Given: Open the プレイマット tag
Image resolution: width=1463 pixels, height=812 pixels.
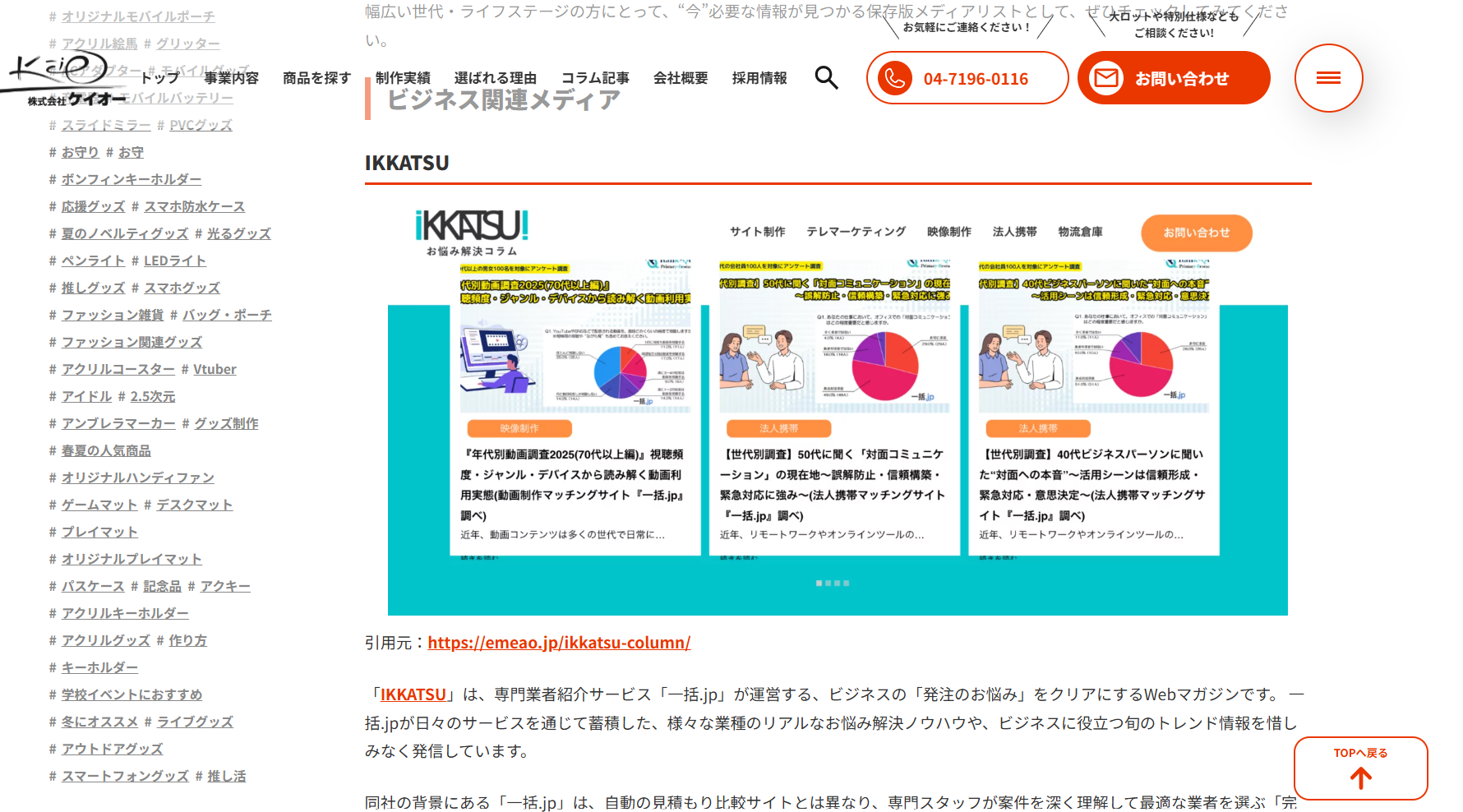Looking at the screenshot, I should click(99, 532).
